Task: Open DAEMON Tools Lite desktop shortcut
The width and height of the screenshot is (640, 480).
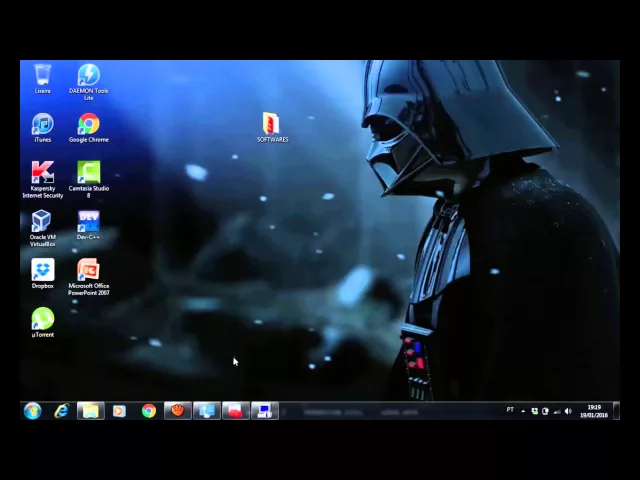Action: coord(89,82)
